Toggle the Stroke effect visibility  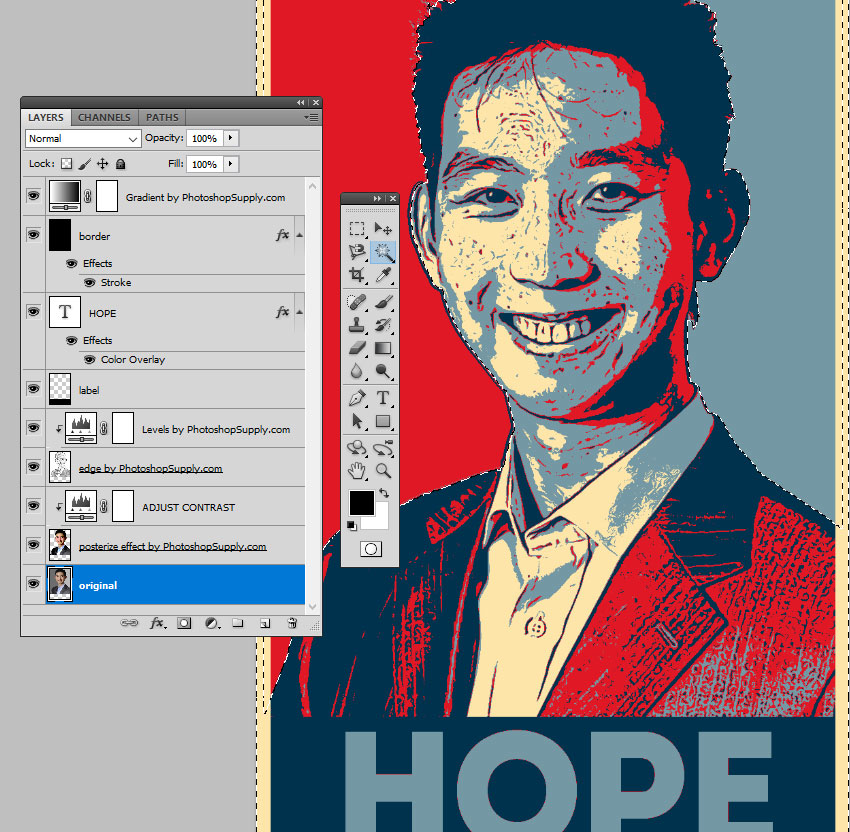(89, 282)
